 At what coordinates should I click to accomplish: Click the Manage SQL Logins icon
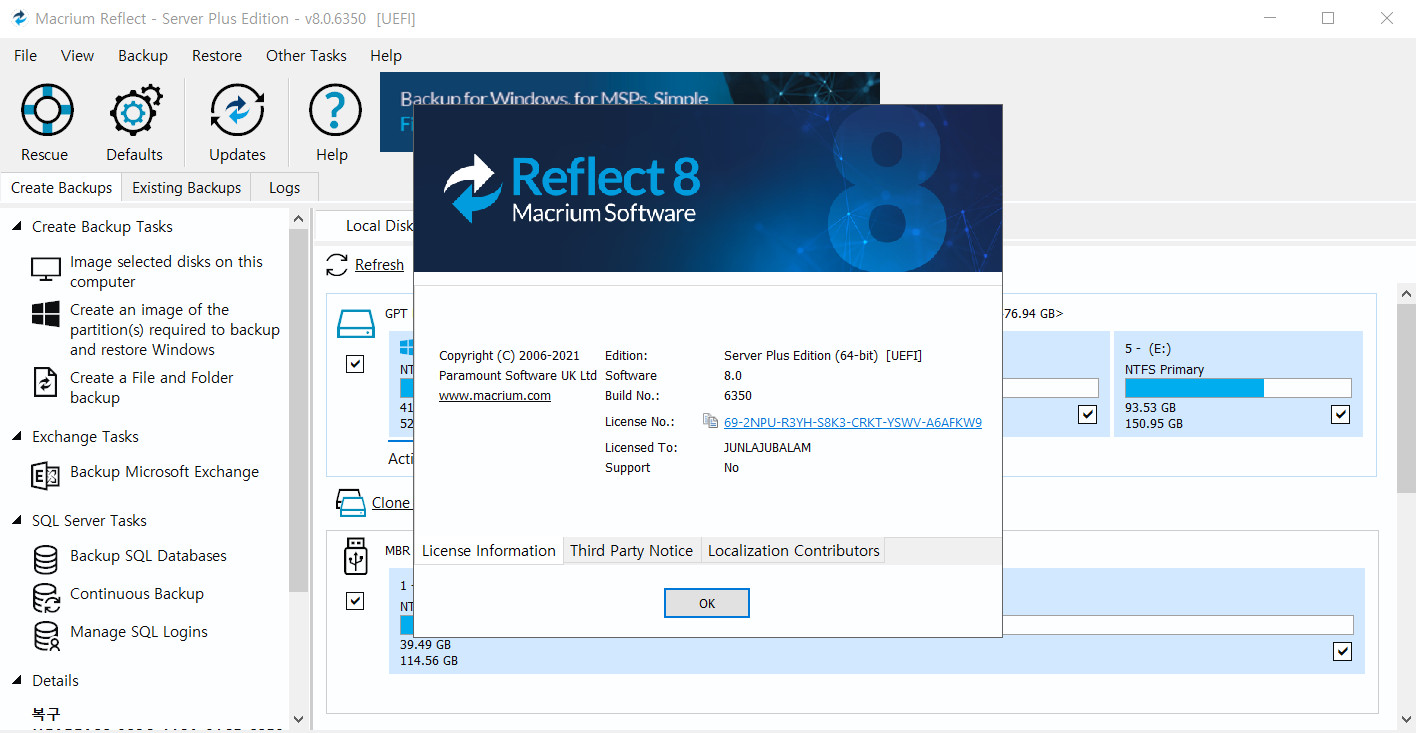click(46, 635)
